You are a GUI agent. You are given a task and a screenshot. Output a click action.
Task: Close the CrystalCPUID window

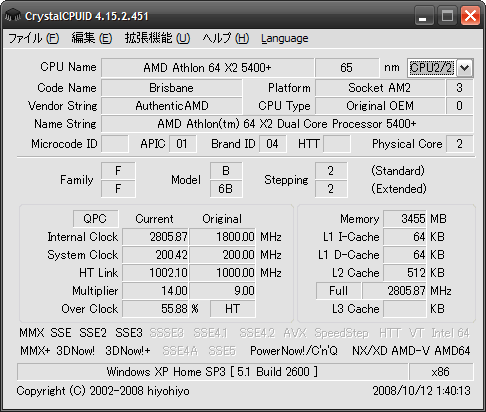470,16
